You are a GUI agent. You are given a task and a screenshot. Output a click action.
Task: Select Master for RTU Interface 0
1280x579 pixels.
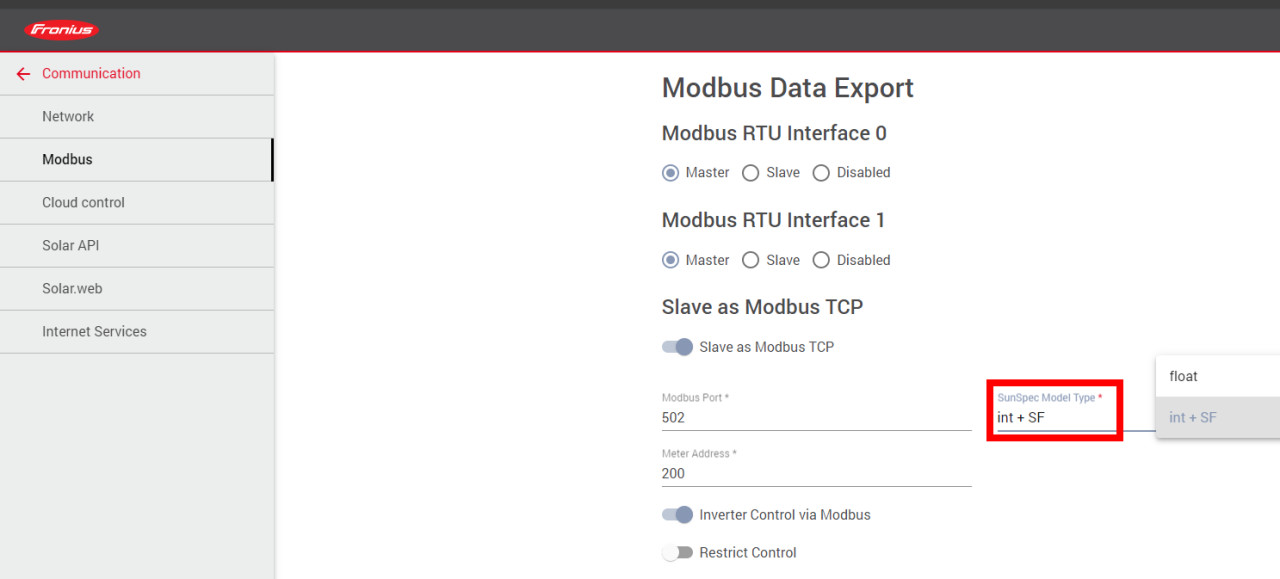click(x=670, y=173)
